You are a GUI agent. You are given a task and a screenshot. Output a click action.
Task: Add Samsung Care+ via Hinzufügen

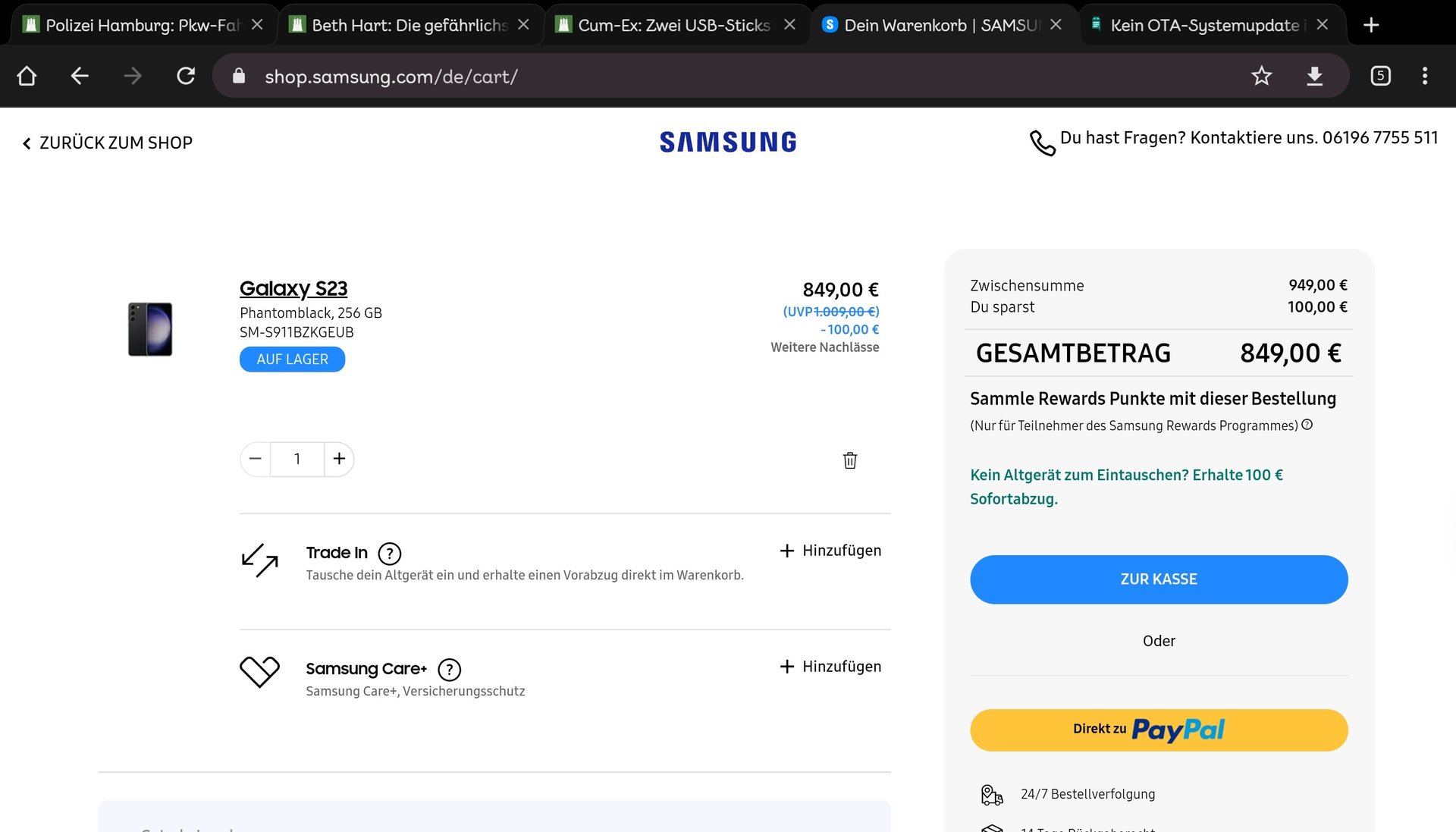tap(830, 667)
